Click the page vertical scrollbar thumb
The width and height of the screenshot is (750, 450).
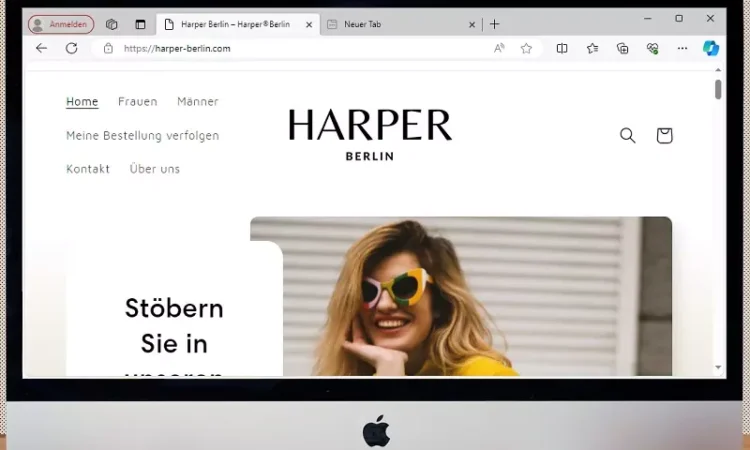pos(718,89)
